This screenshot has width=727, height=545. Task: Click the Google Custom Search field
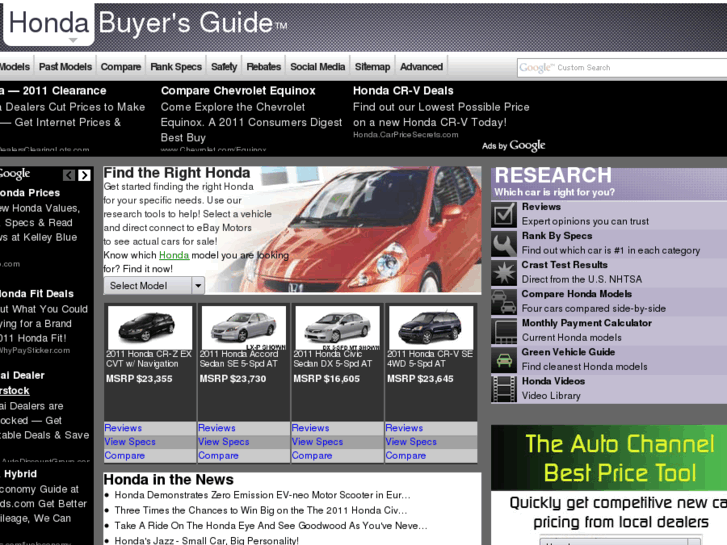[x=622, y=68]
